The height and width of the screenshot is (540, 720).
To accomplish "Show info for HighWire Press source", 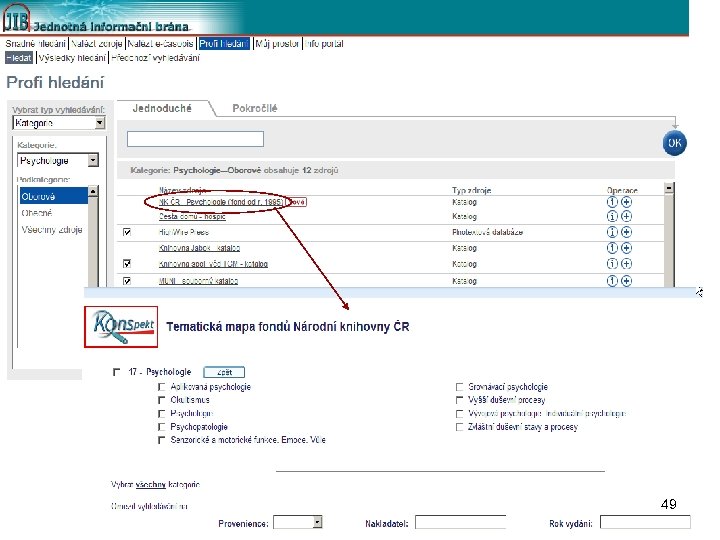I will coord(612,232).
